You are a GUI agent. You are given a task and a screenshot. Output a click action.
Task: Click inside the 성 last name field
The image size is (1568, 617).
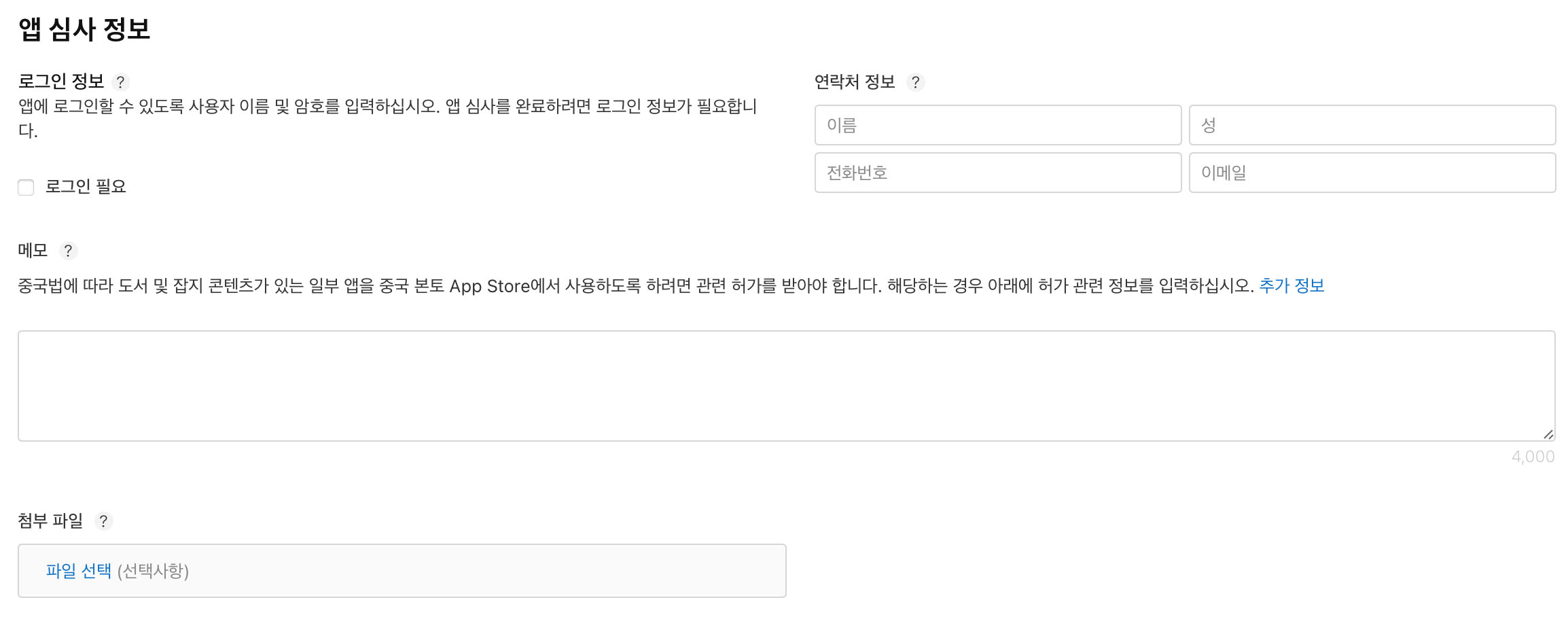click(x=1372, y=125)
